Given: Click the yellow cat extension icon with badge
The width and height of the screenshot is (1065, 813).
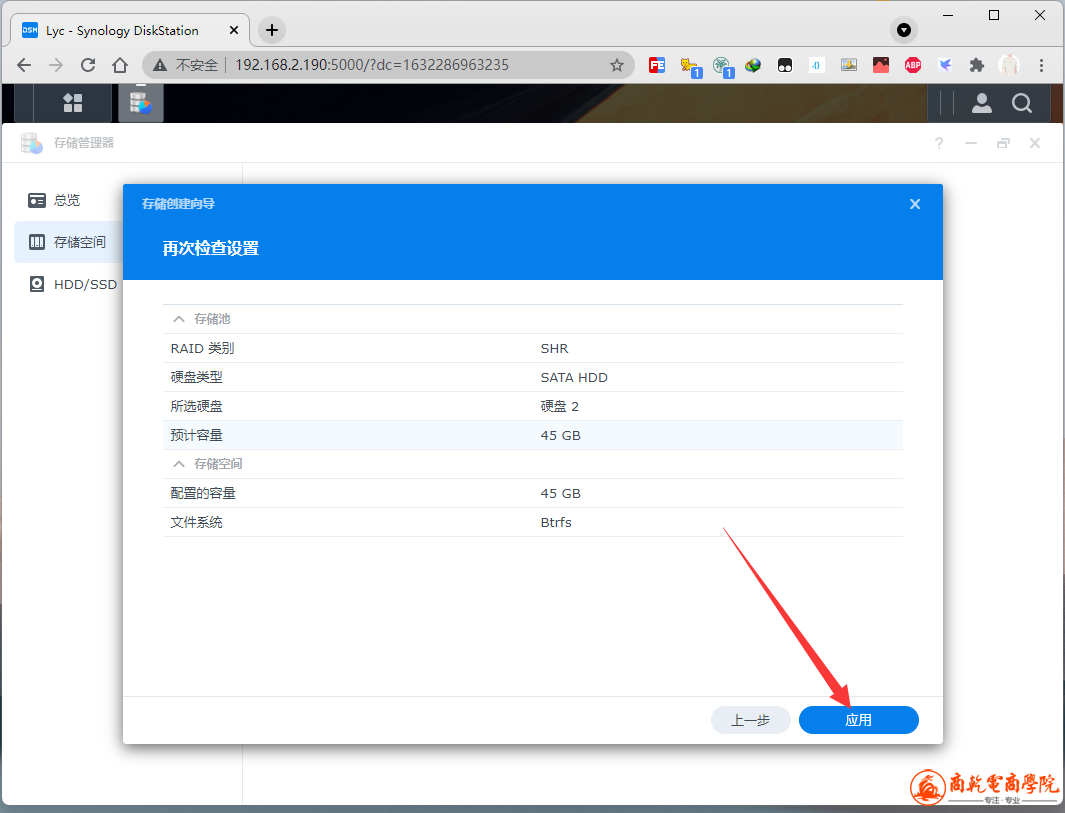Looking at the screenshot, I should tap(691, 67).
